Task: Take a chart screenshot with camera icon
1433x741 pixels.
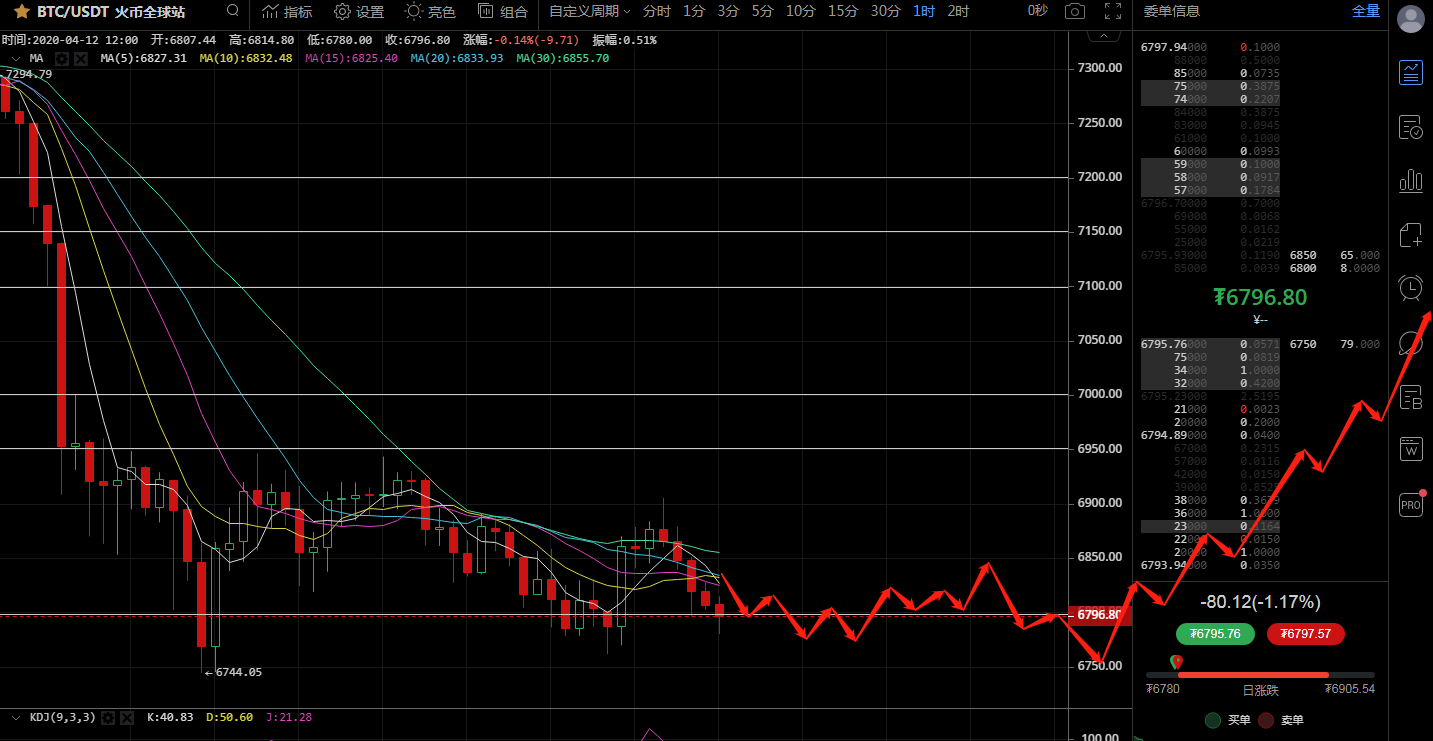Action: [x=1075, y=12]
